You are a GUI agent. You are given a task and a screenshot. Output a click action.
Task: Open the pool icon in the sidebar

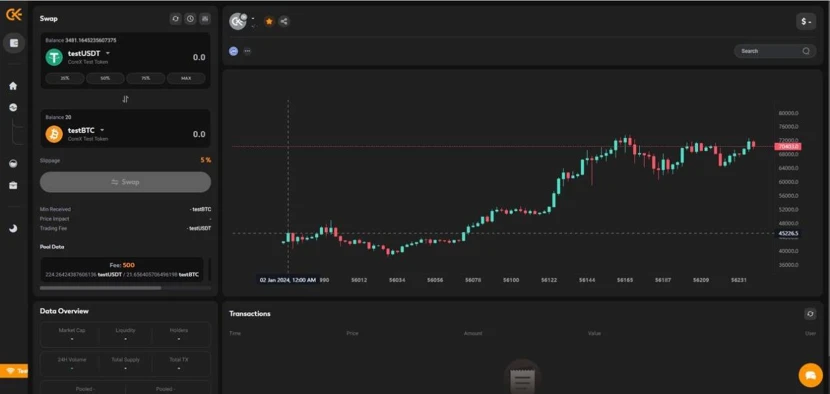(13, 164)
